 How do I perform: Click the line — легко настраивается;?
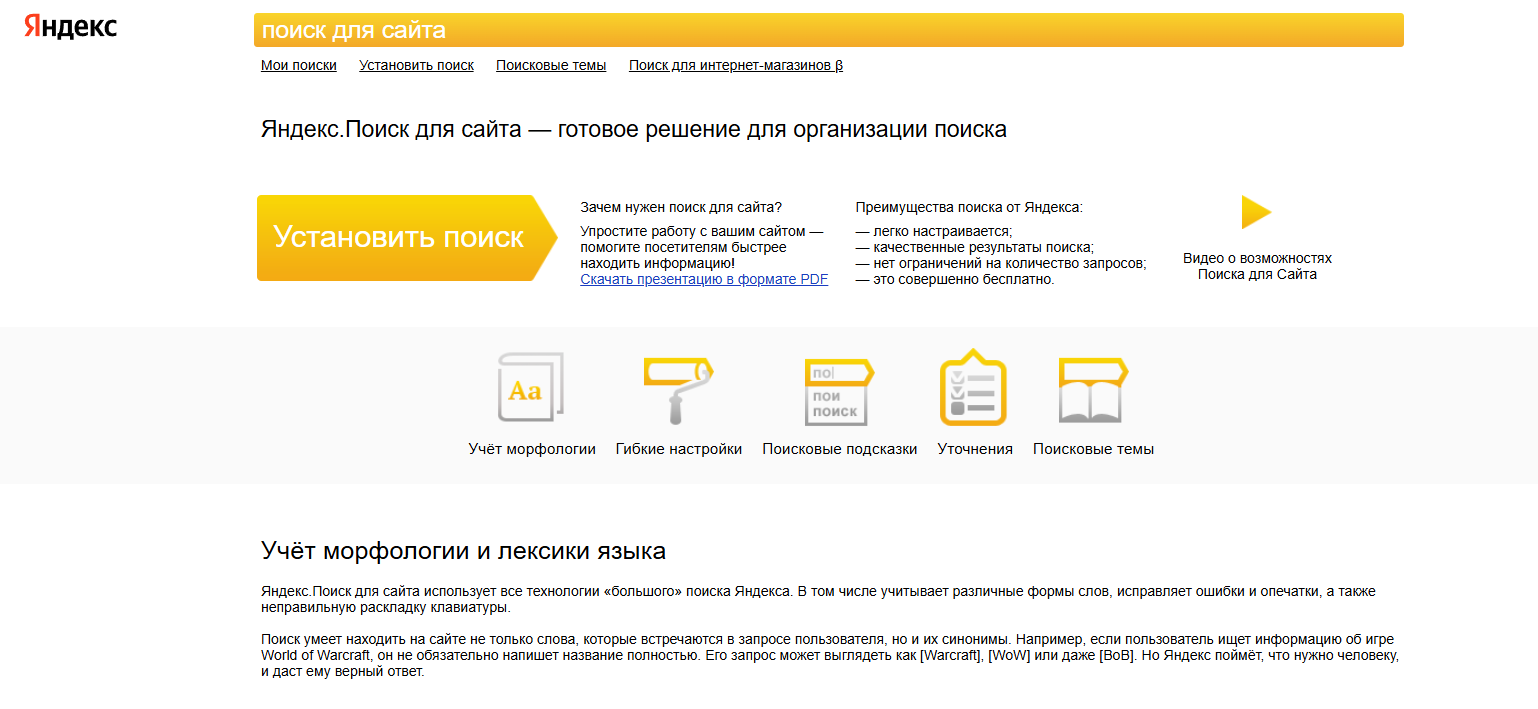[x=934, y=231]
